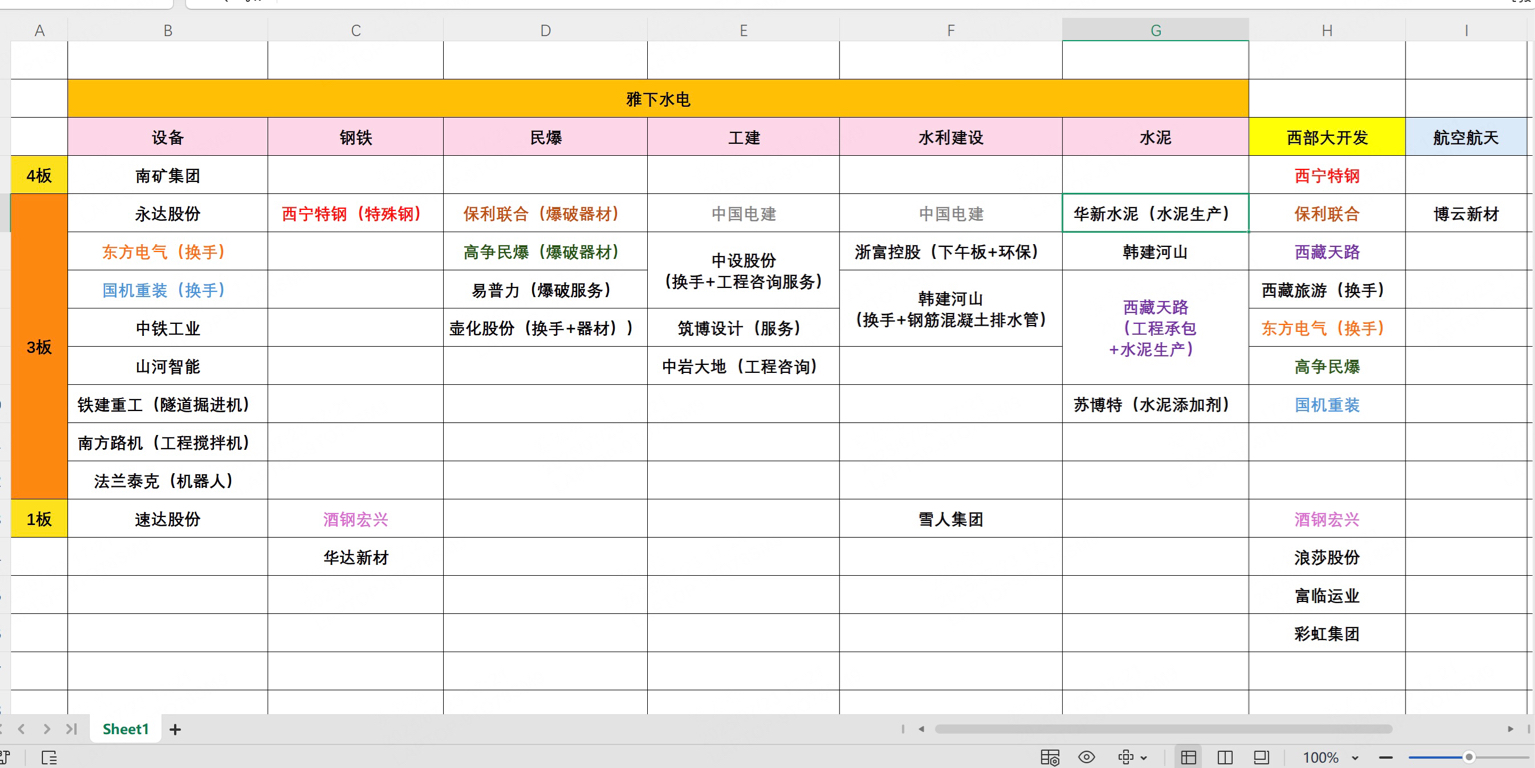
Task: Click the 西藏旅游（换手） cell
Action: point(1327,290)
